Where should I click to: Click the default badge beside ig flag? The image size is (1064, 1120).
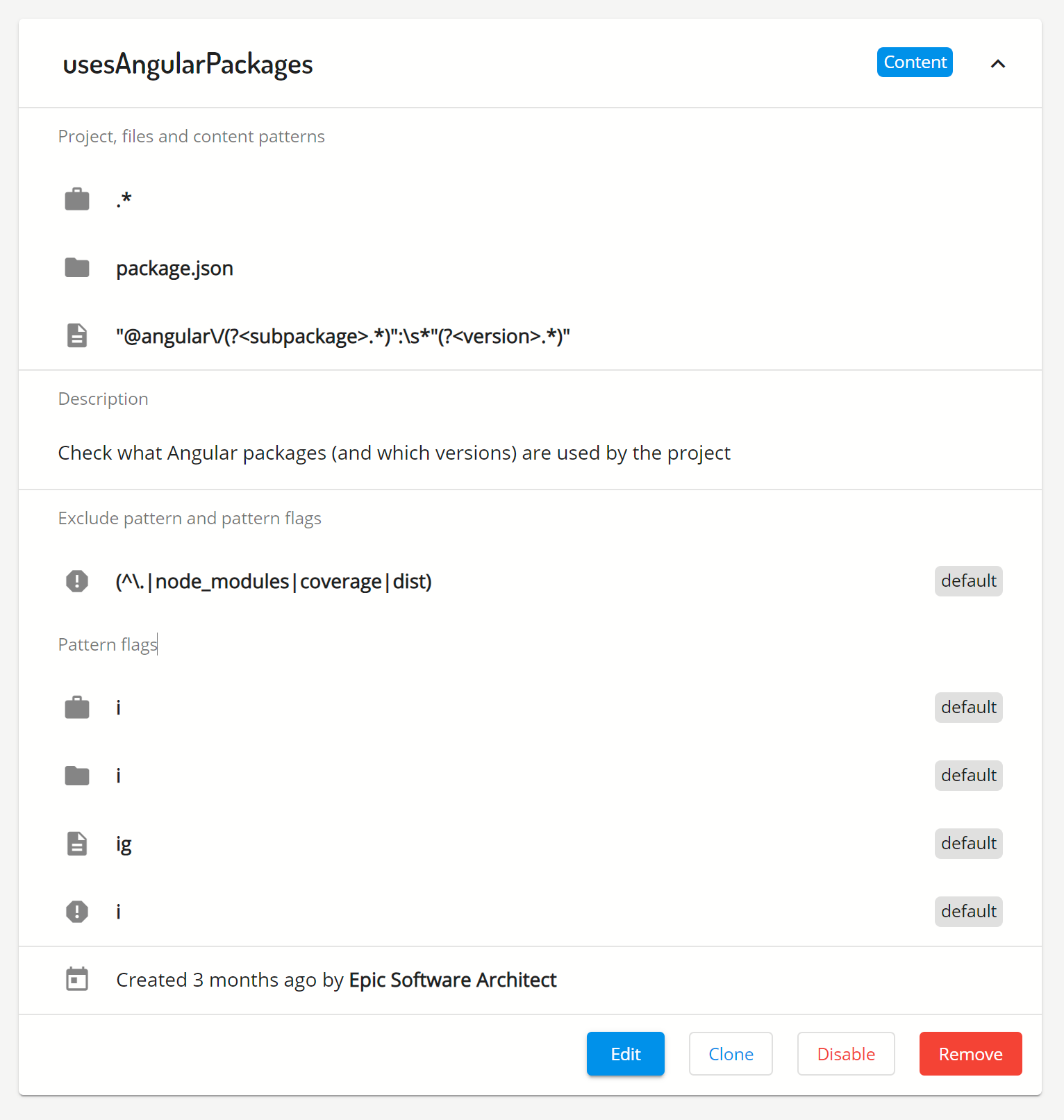tap(968, 843)
